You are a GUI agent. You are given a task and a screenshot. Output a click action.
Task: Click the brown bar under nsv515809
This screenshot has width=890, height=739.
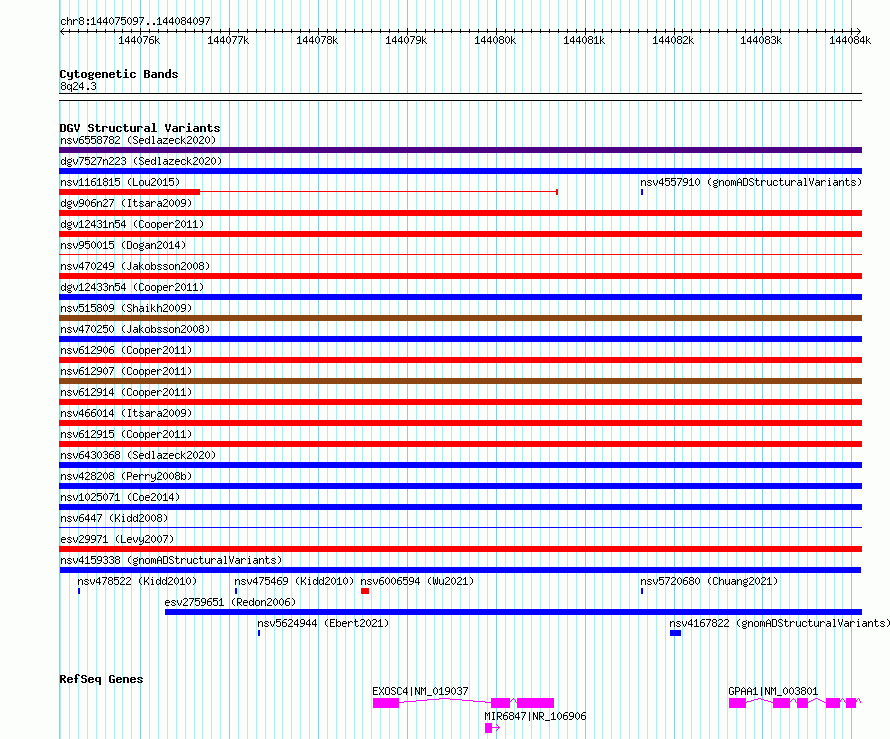click(460, 318)
